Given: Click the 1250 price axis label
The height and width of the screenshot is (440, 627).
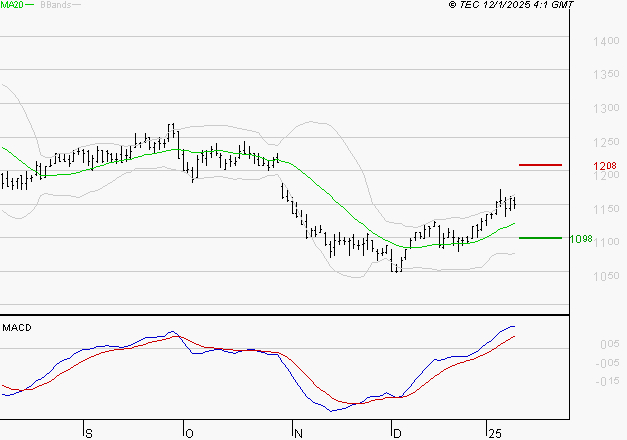Looking at the screenshot, I should 606,142.
